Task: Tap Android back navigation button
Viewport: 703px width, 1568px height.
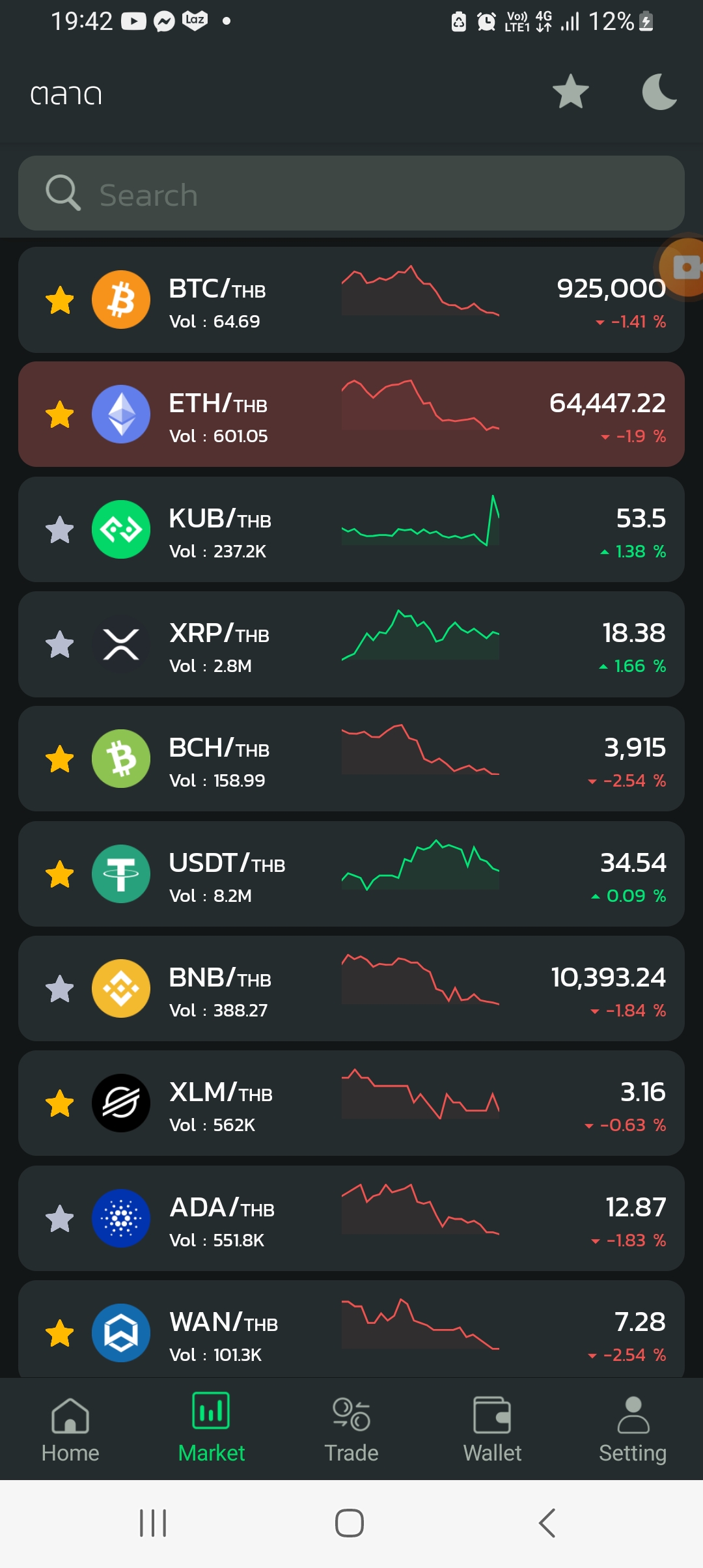Action: pyautogui.click(x=547, y=1523)
